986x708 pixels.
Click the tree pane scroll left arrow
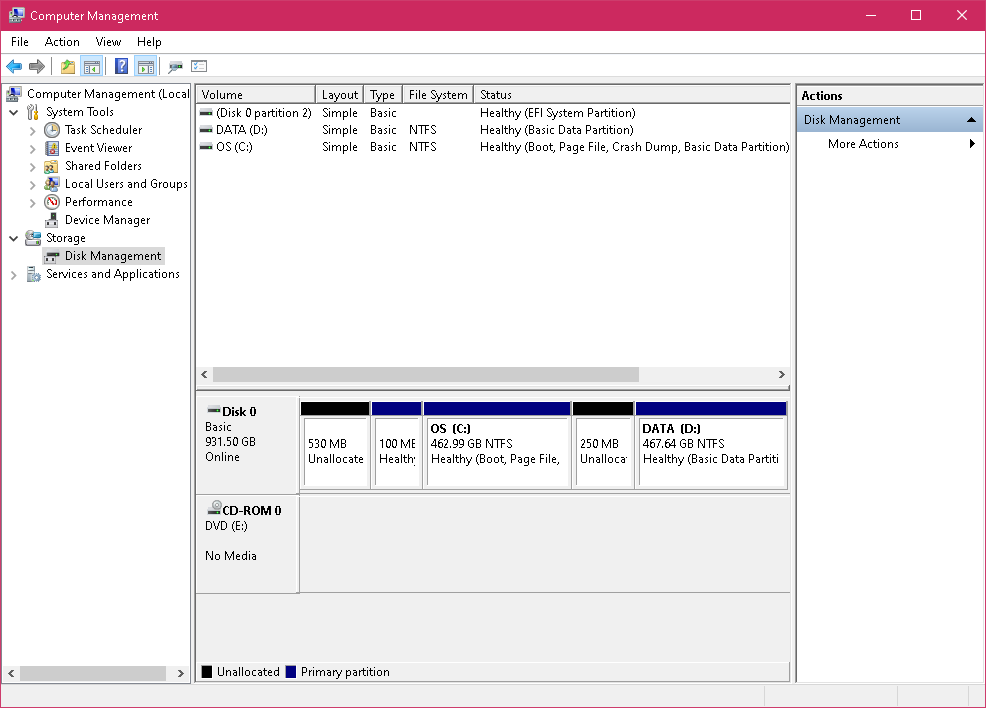(11, 673)
